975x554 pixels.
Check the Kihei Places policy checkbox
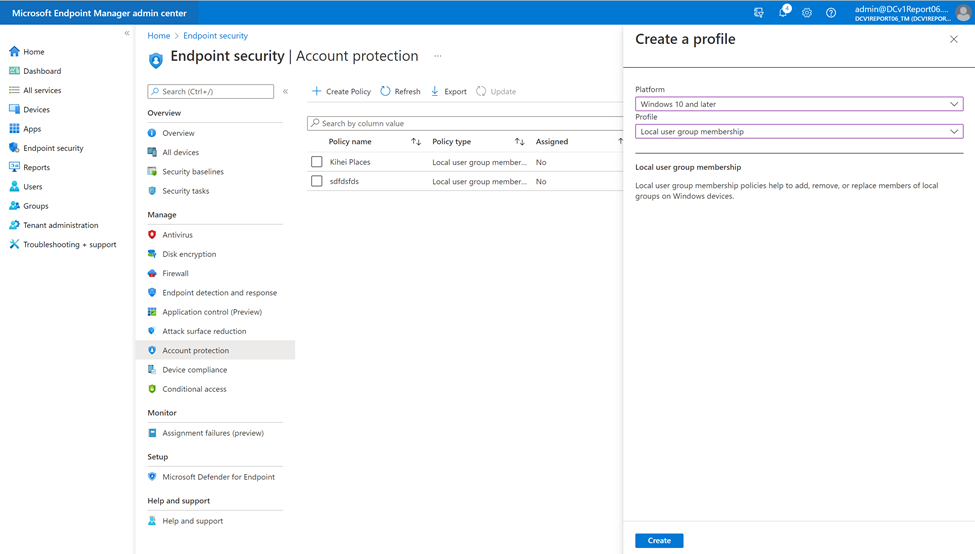317,162
